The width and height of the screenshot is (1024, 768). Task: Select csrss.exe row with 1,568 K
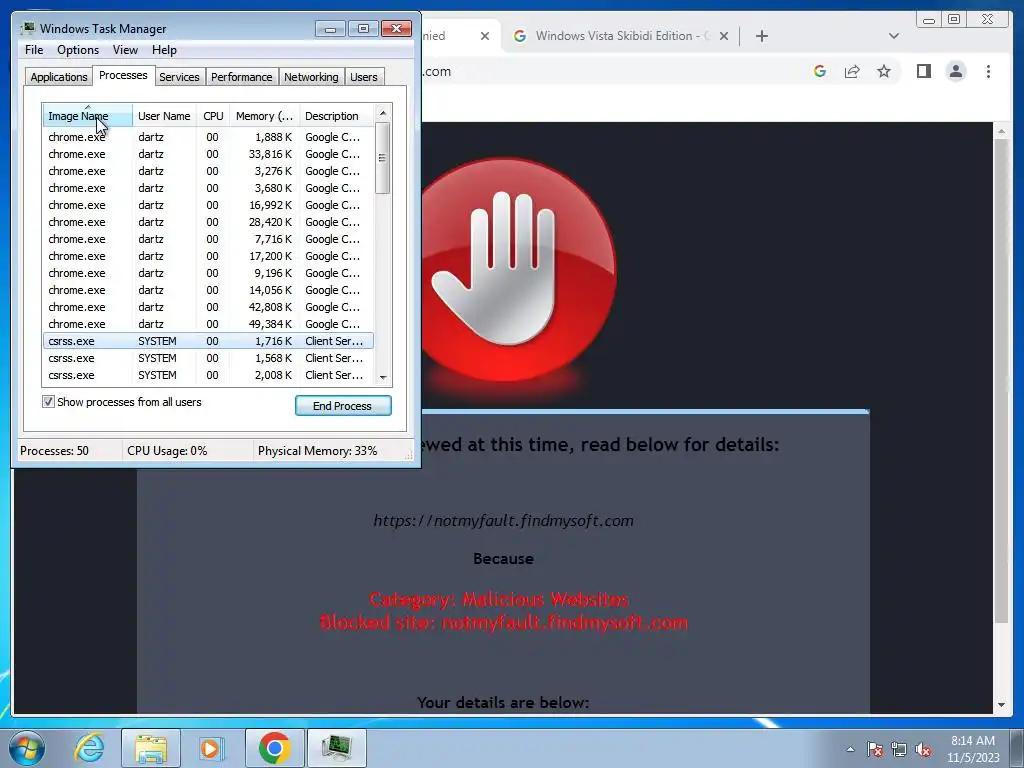(x=208, y=358)
